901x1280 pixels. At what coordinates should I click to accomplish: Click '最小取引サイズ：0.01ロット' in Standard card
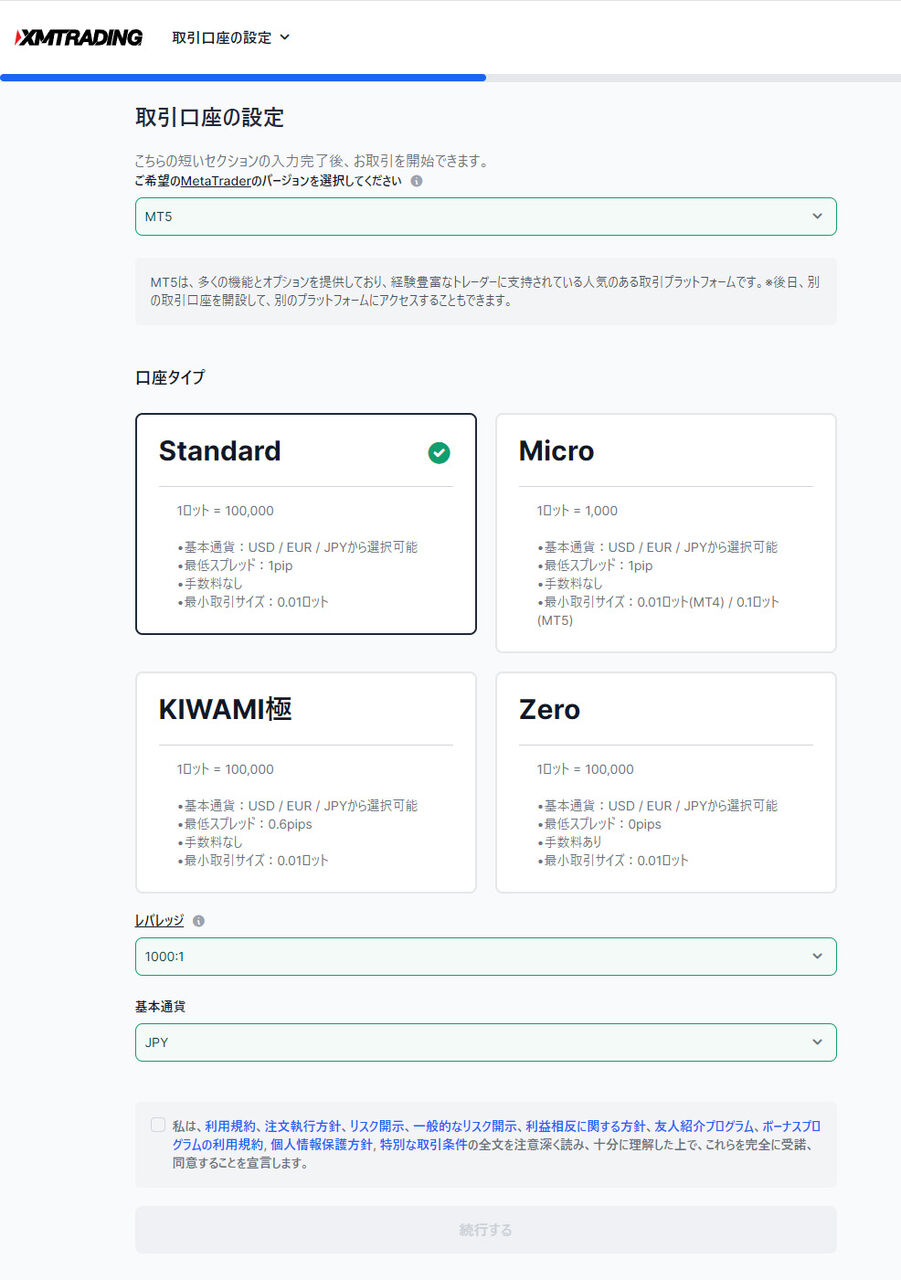(253, 602)
